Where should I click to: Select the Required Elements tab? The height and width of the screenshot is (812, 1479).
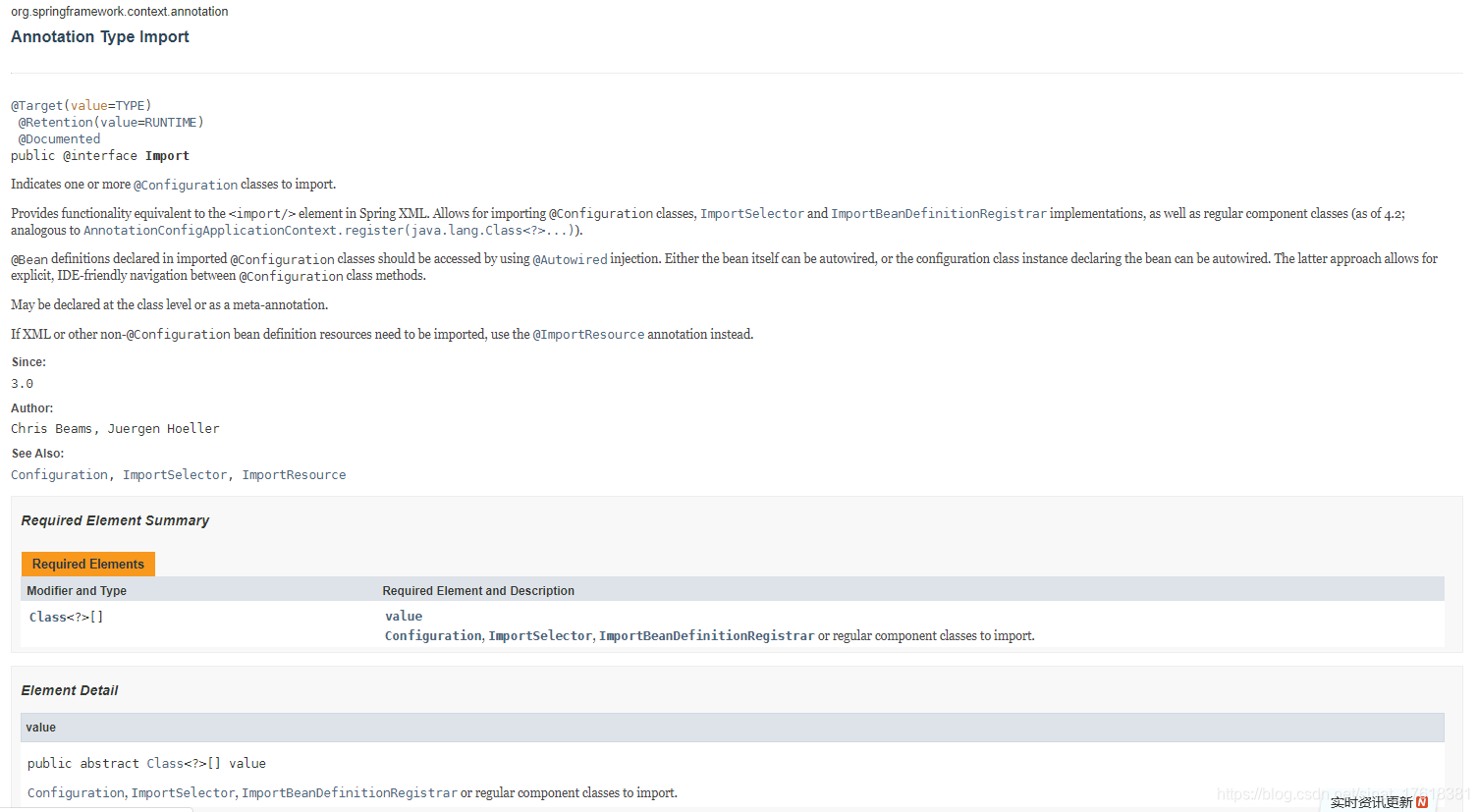[88, 564]
